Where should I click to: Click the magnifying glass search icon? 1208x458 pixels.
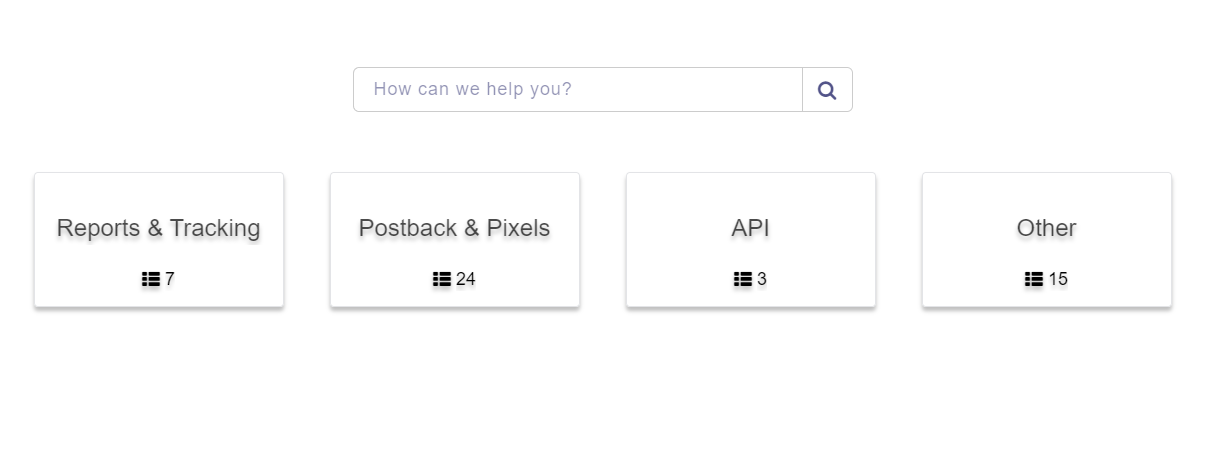click(x=827, y=90)
